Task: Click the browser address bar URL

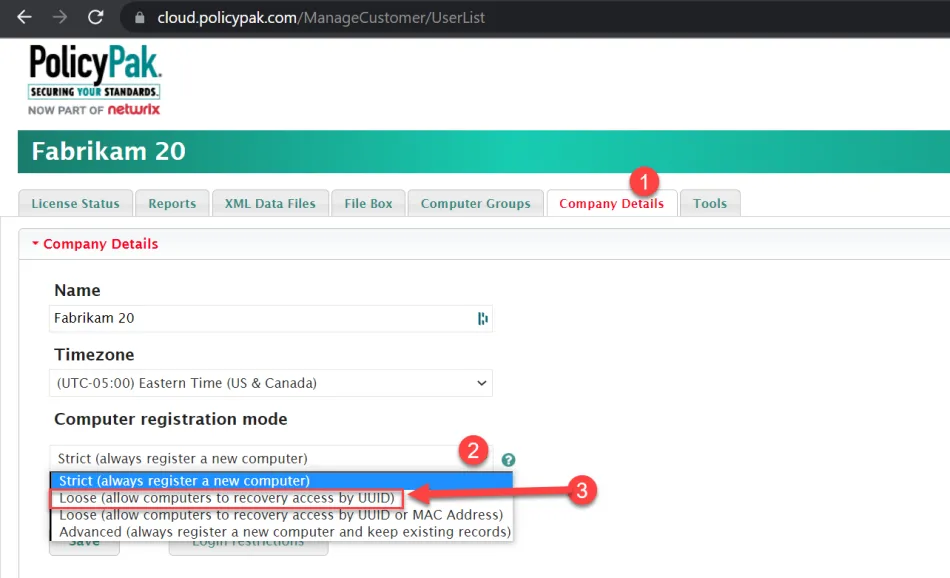Action: coord(320,18)
